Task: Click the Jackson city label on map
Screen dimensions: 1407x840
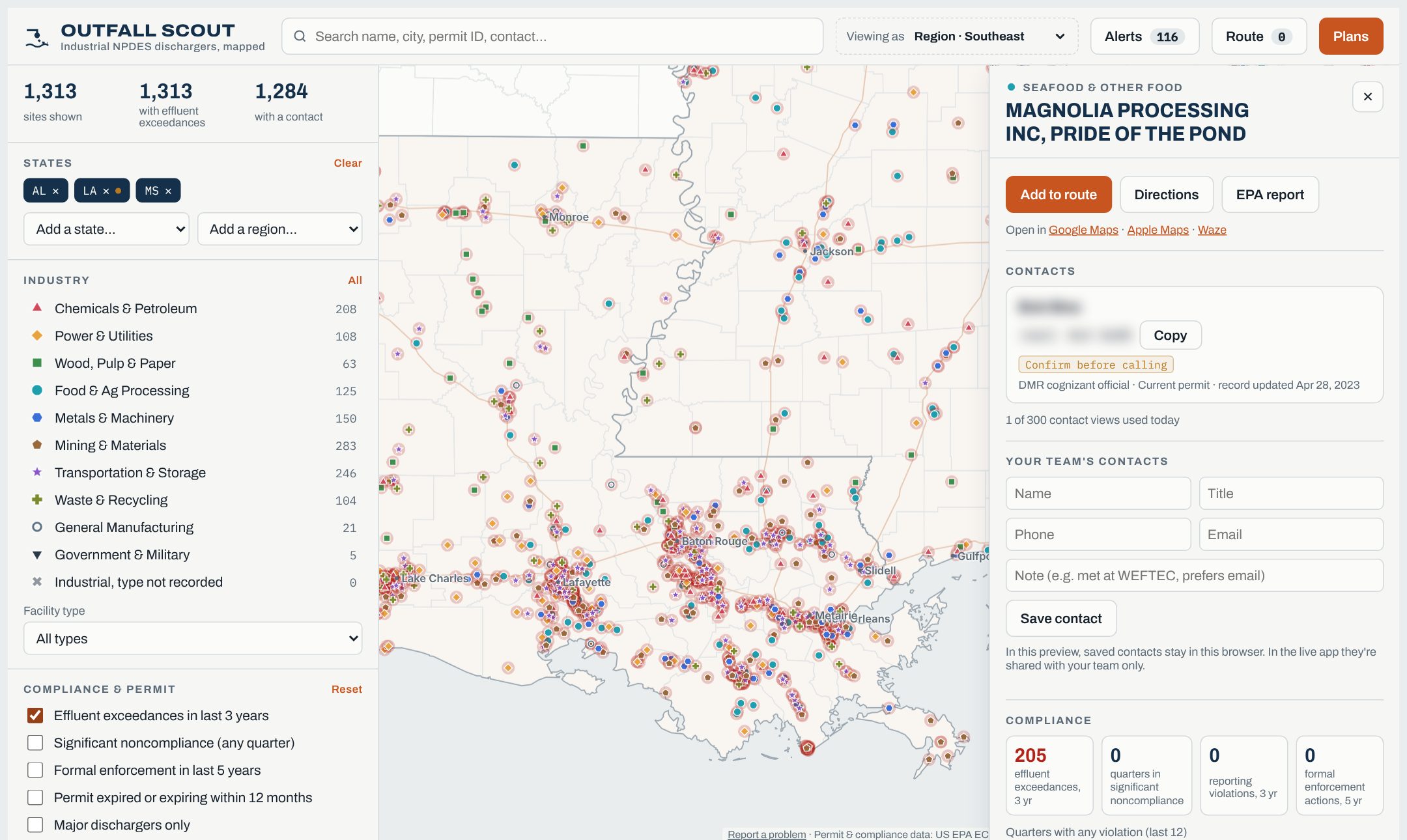Action: pos(832,251)
